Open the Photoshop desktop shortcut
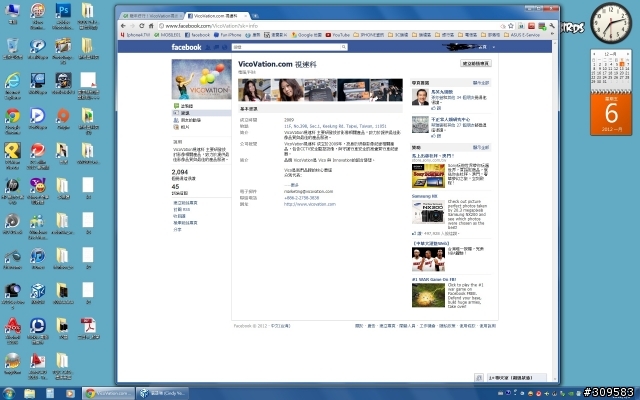640x400 pixels. pos(63,16)
